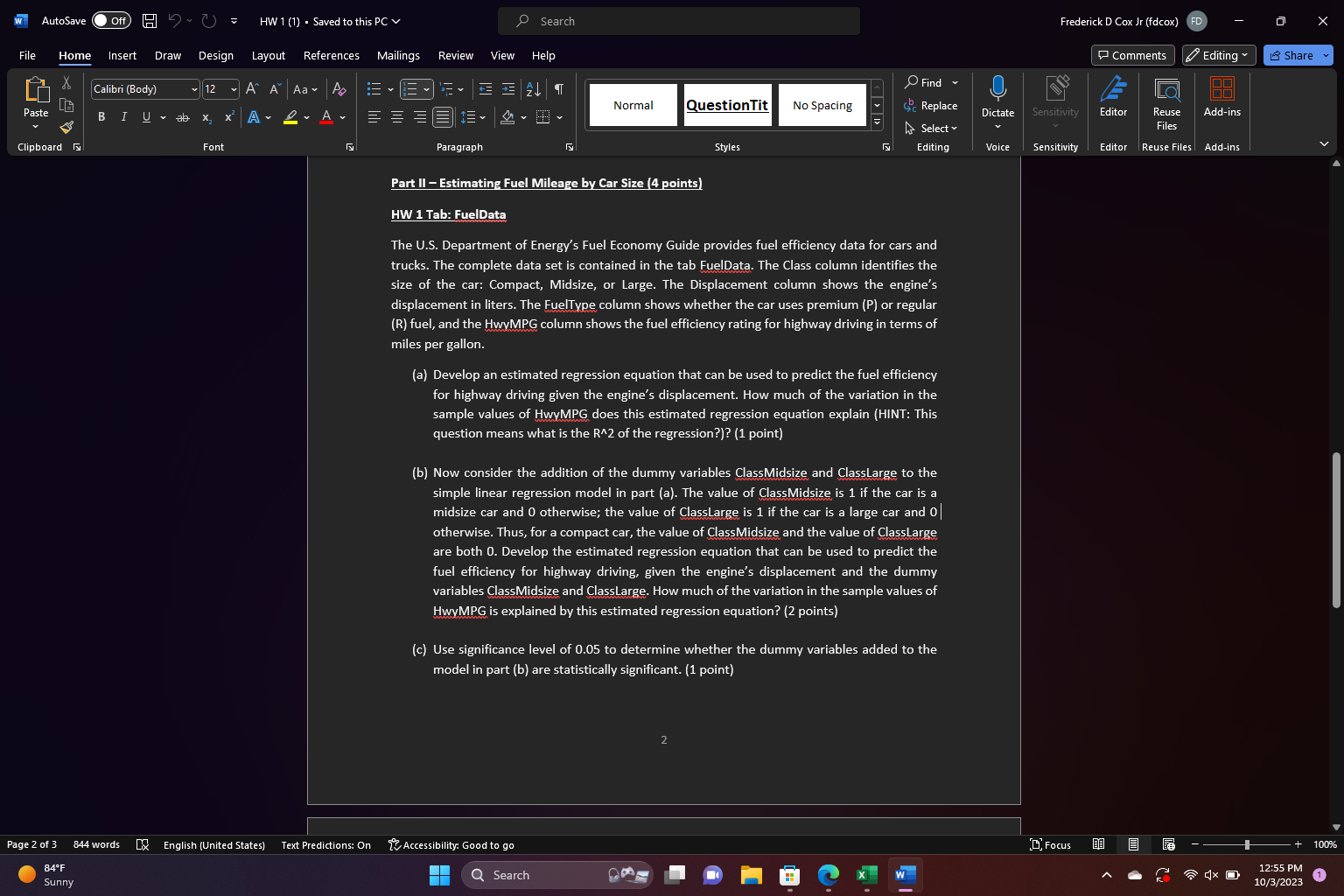Click the Share button
Screen dimensions: 1344x896
pyautogui.click(x=1291, y=55)
